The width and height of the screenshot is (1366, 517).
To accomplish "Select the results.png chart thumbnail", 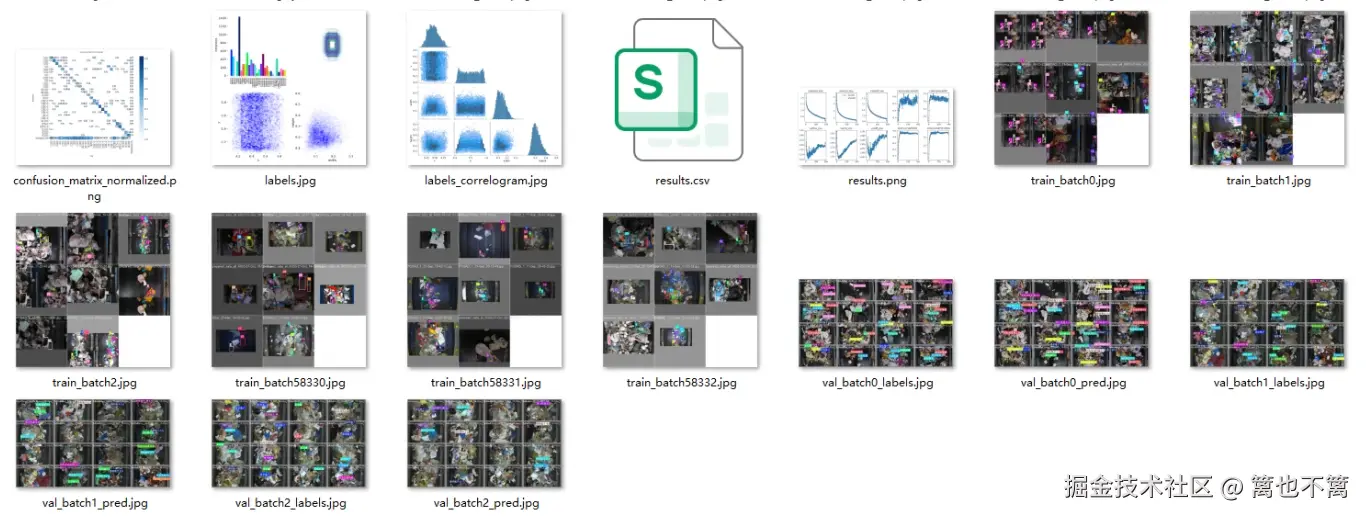I will 876,127.
